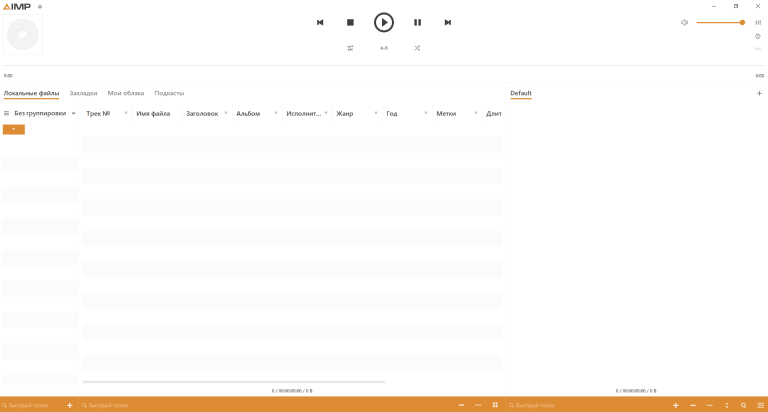
Task: Open the equalizer and sound effects icon
Action: pyautogui.click(x=758, y=23)
